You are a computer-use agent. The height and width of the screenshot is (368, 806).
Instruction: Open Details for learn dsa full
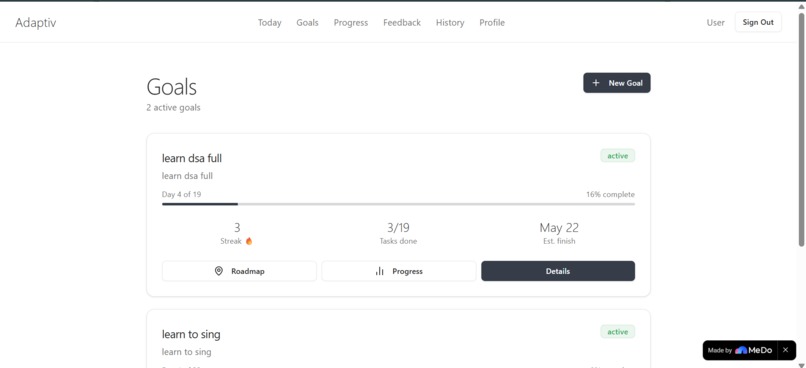[x=558, y=271]
